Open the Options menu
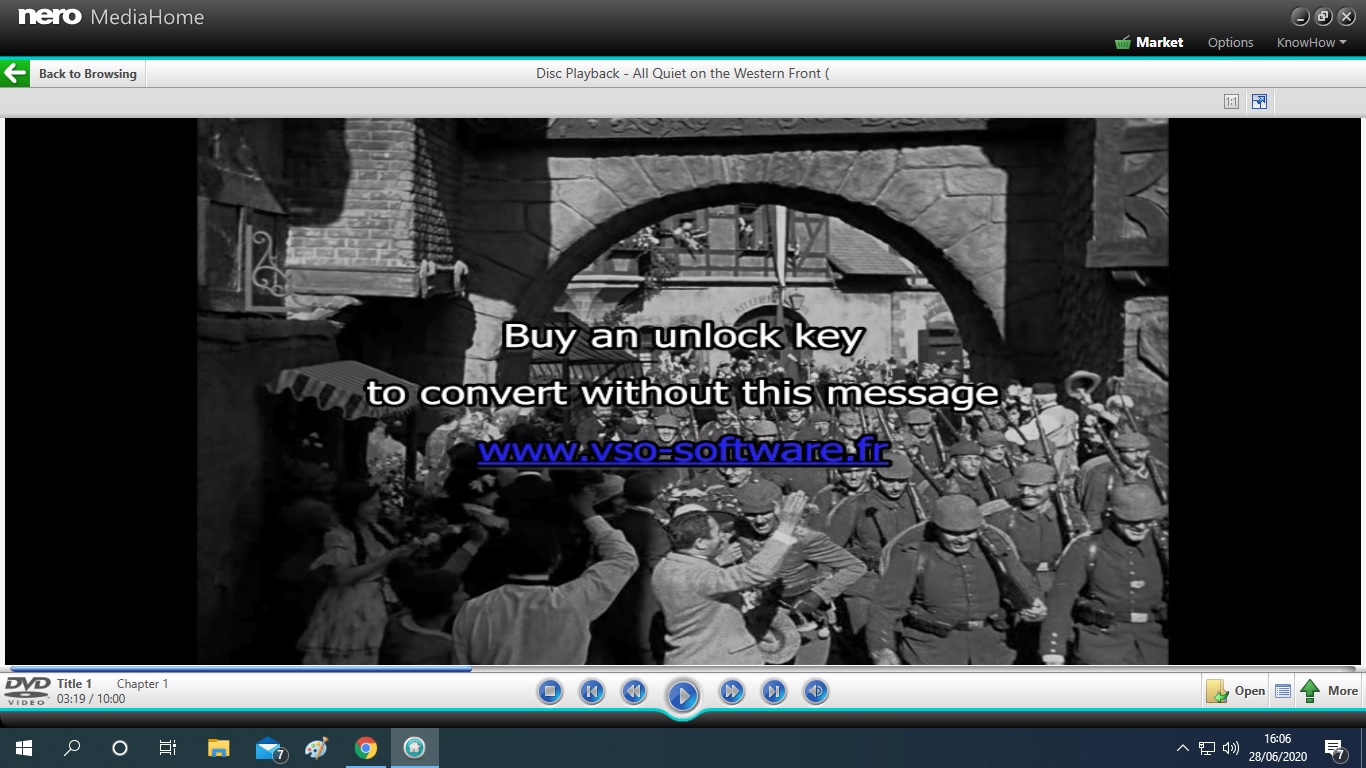The width and height of the screenshot is (1366, 768). pos(1230,42)
